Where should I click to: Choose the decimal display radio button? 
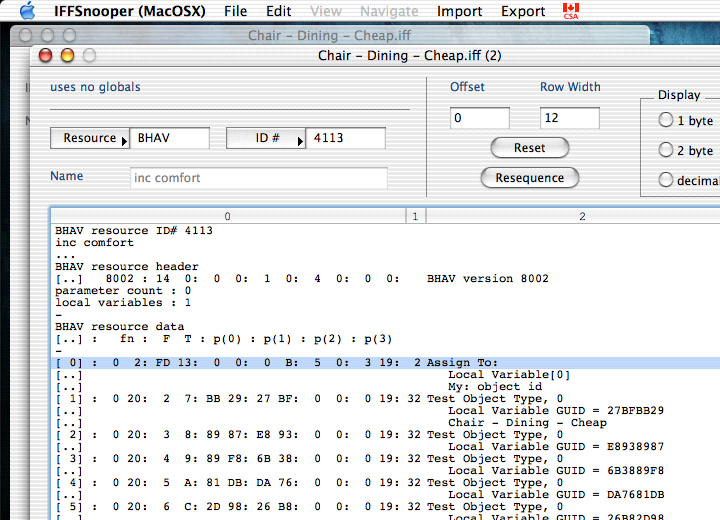point(666,181)
